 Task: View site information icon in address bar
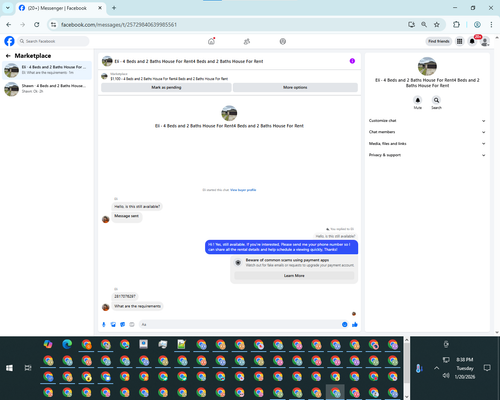click(x=53, y=24)
